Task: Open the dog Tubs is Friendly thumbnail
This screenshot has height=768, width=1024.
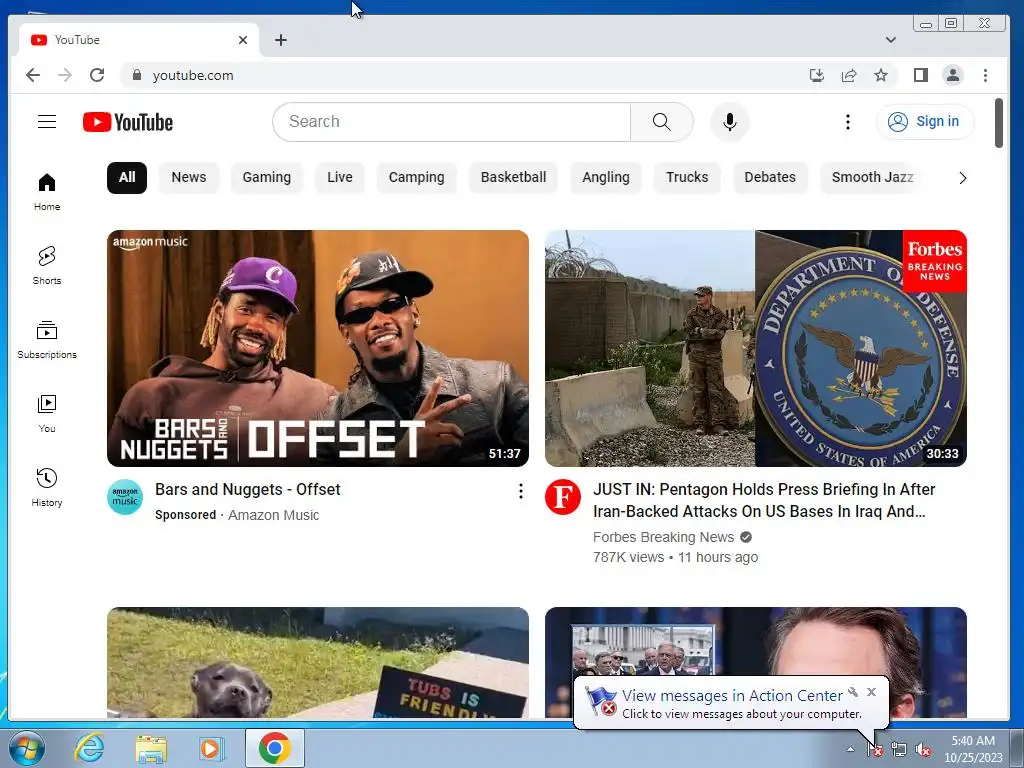Action: (318, 662)
